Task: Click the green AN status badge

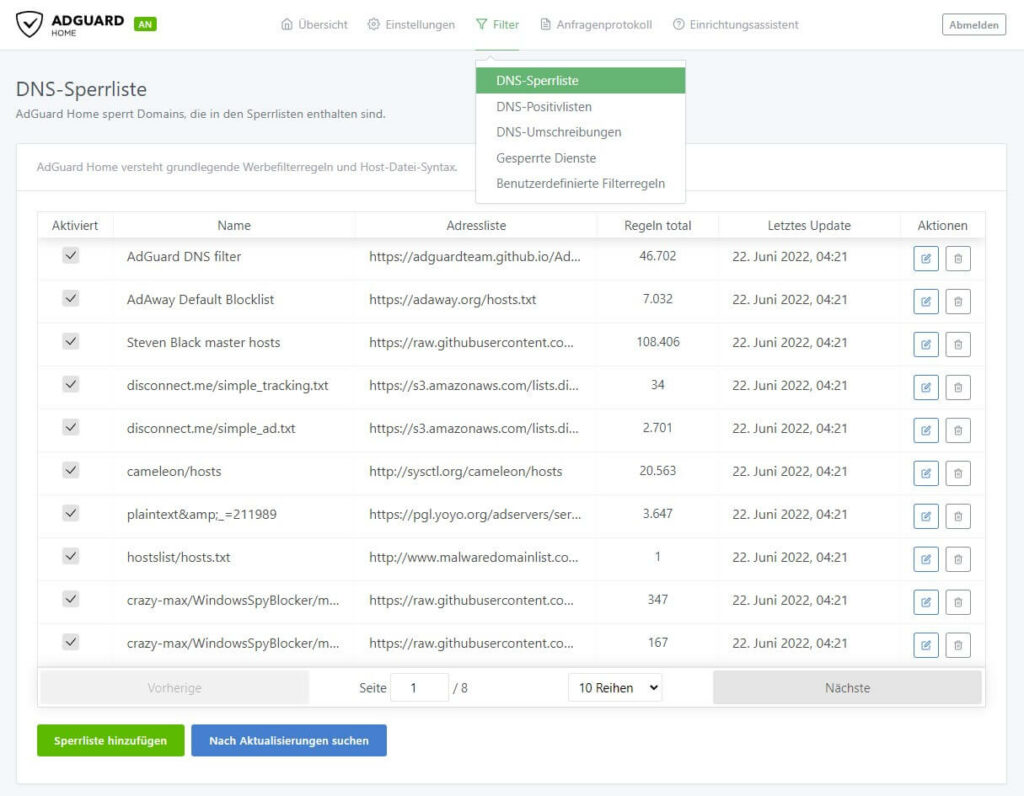Action: [145, 24]
